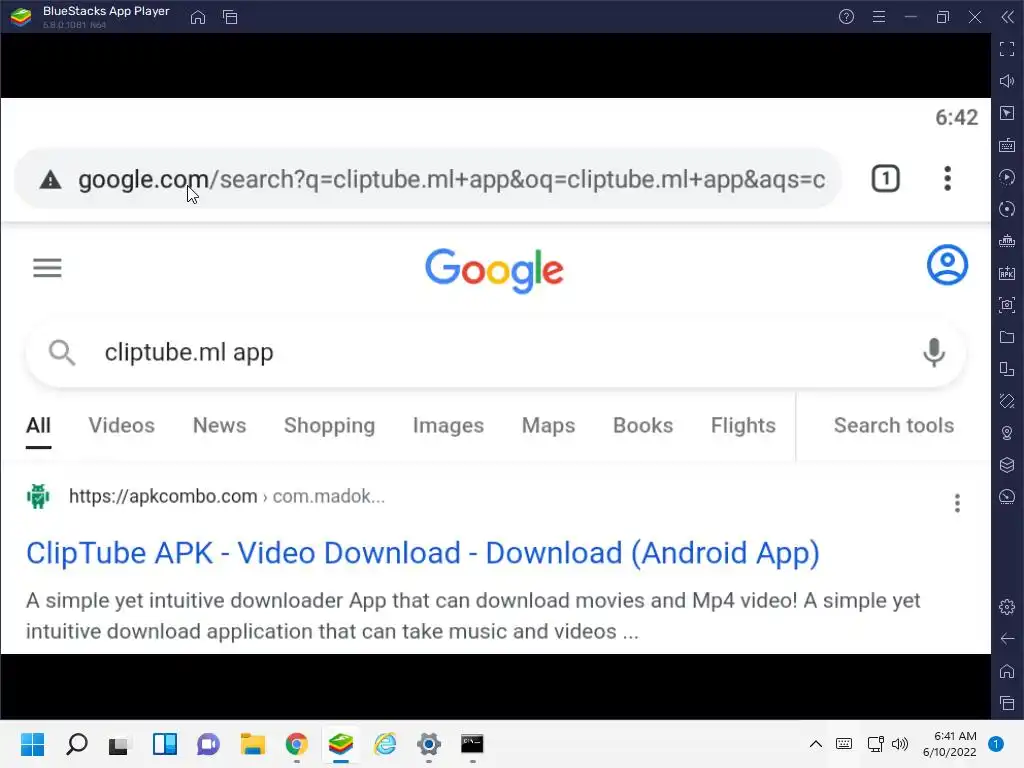Open the ClipTube APK - Video Download result

(x=423, y=553)
